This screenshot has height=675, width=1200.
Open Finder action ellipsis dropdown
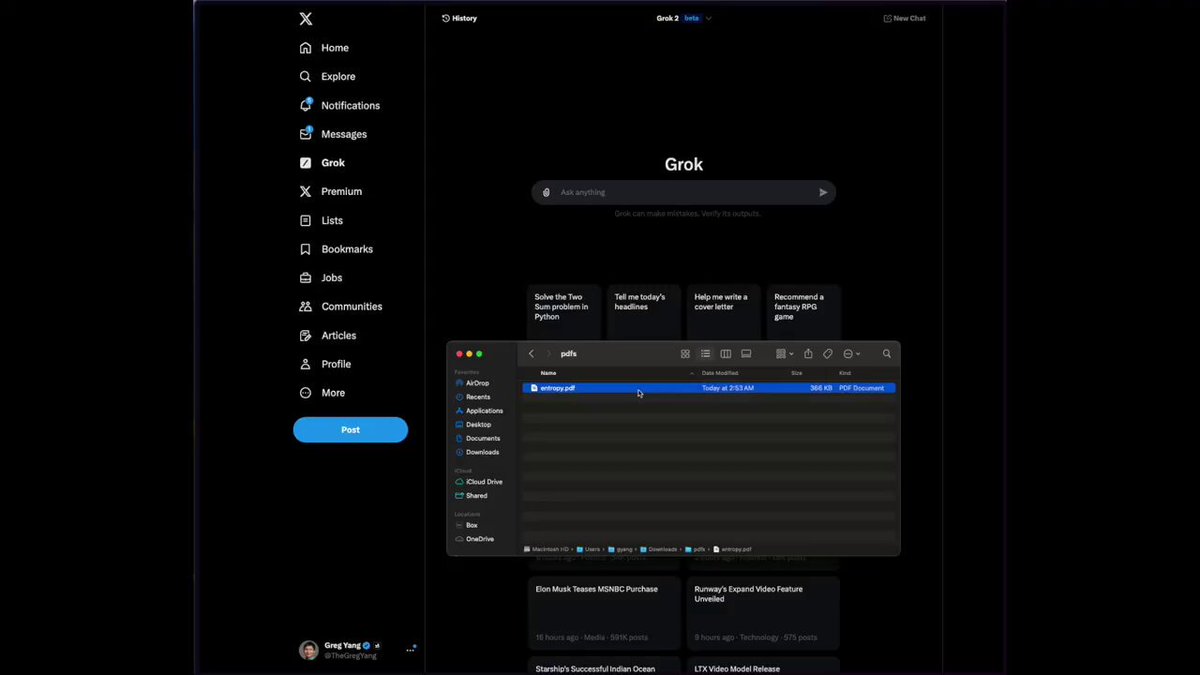pos(851,354)
